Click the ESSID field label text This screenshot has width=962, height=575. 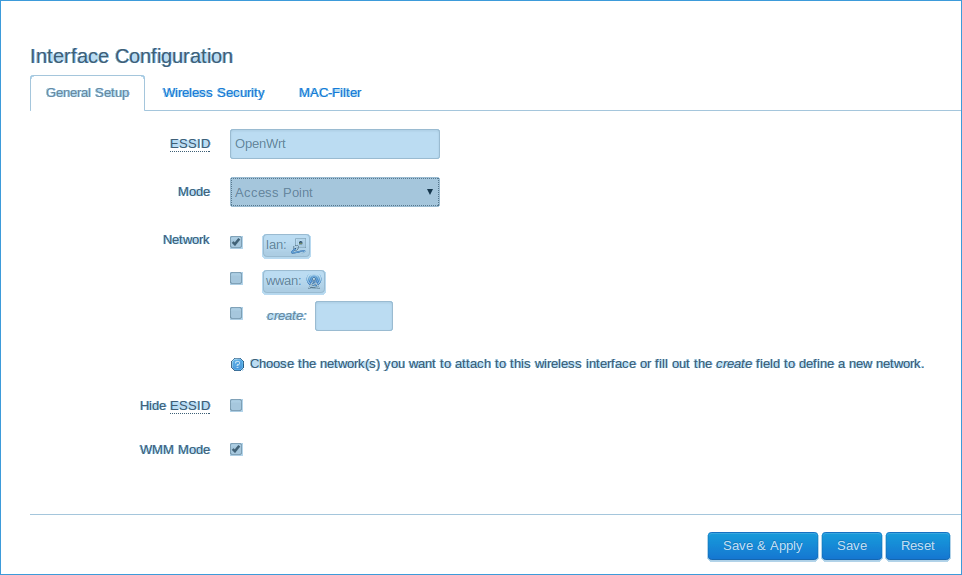tap(190, 144)
